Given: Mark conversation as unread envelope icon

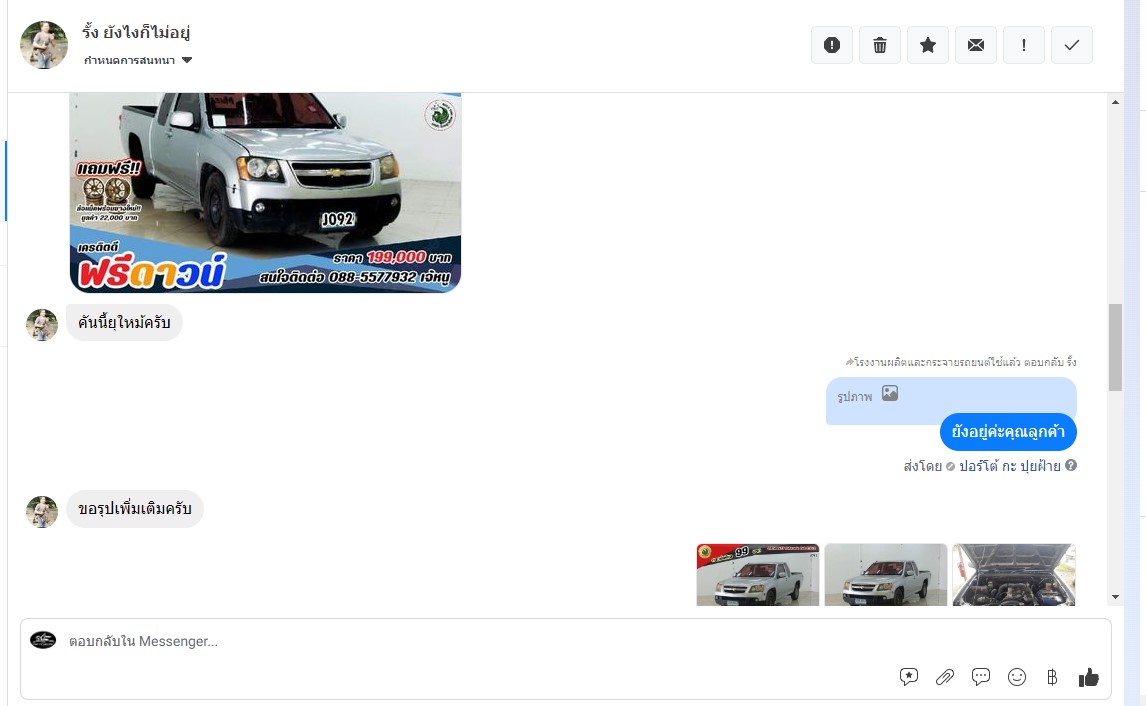Looking at the screenshot, I should pyautogui.click(x=976, y=45).
